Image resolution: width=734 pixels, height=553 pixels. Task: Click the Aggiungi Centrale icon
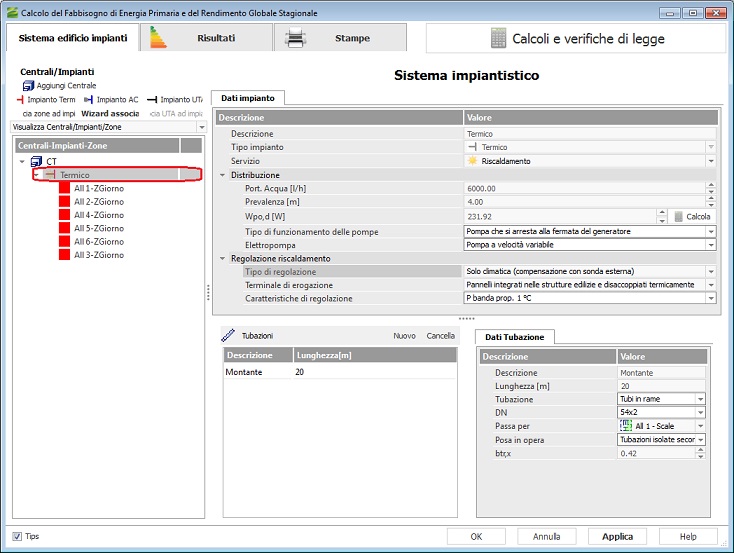(x=28, y=86)
